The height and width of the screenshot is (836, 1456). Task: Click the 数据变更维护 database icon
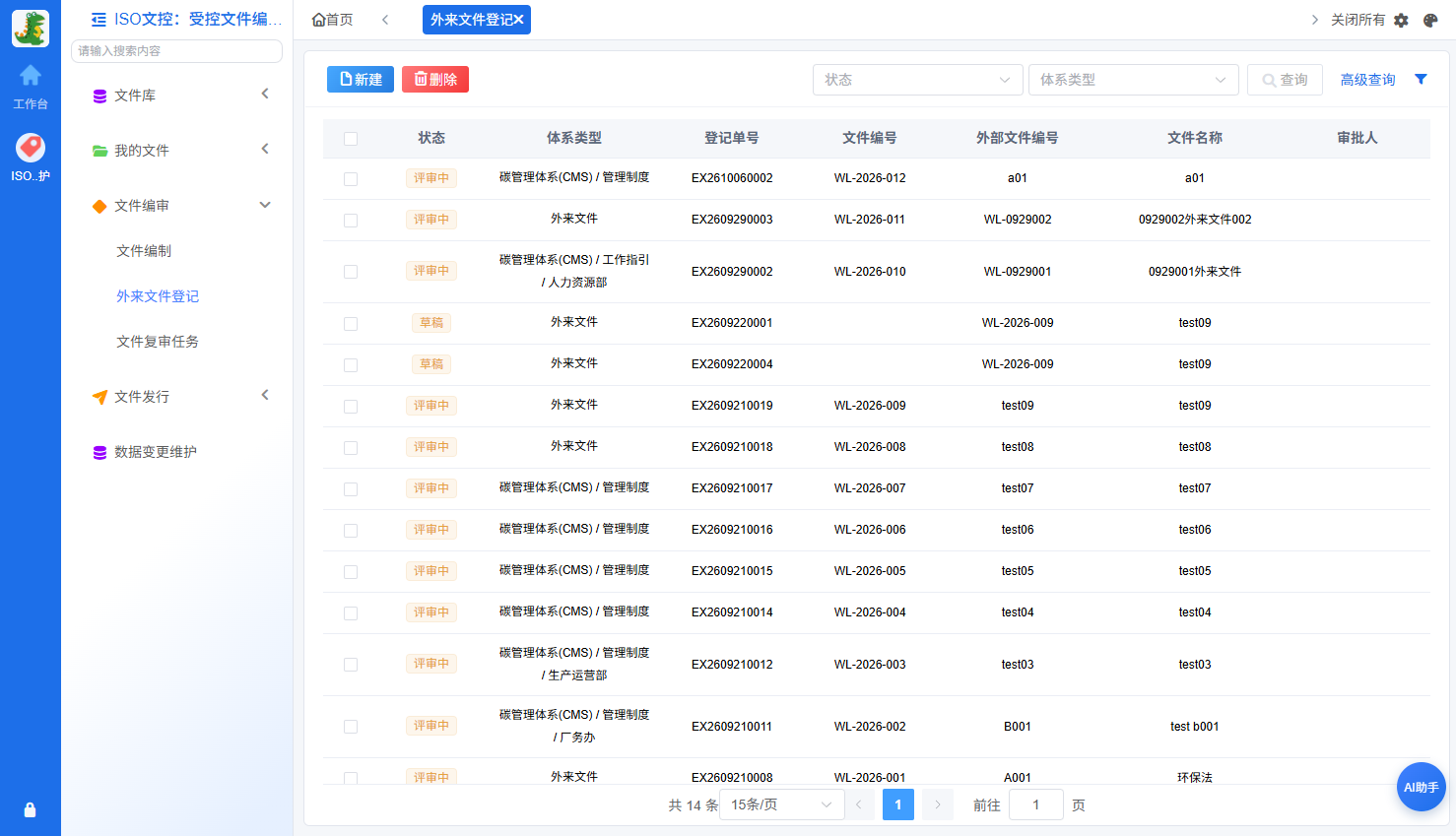(99, 453)
